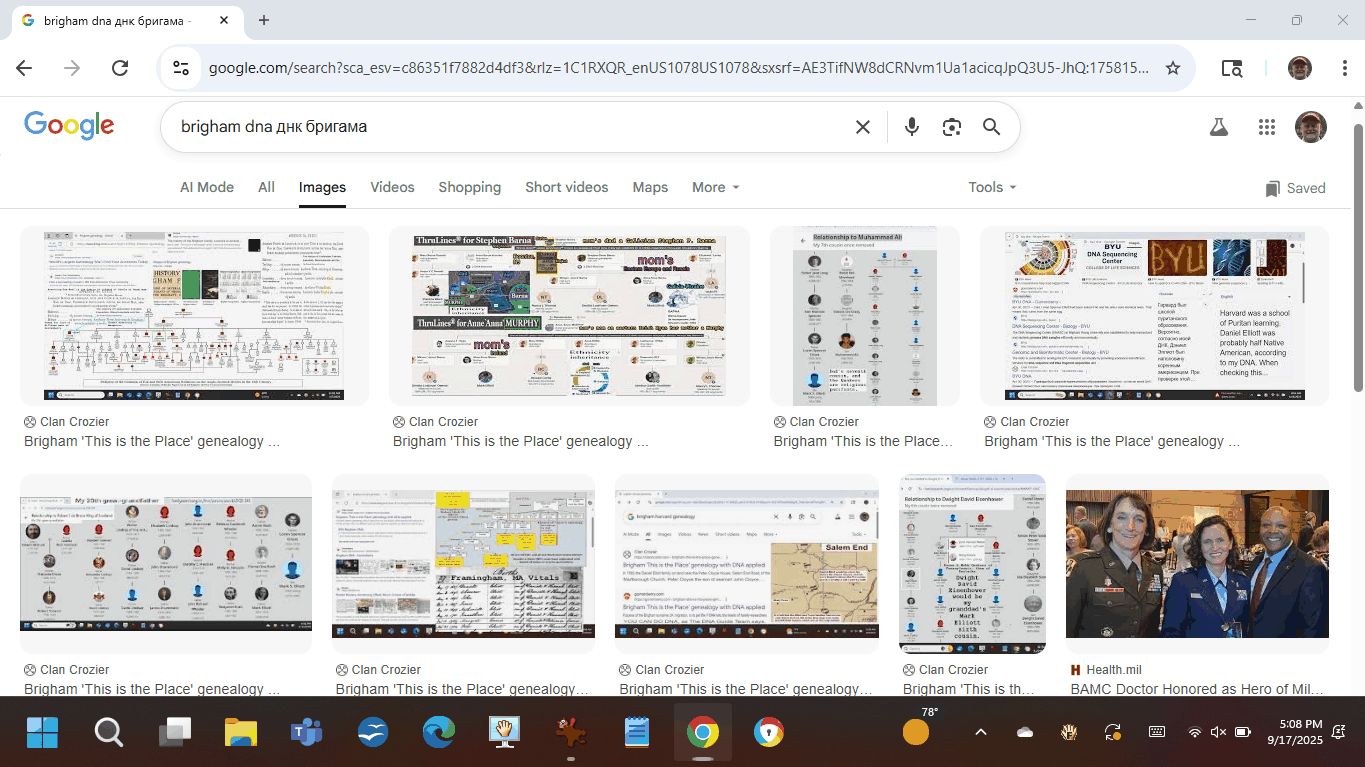Click the search query input field
The height and width of the screenshot is (767, 1365).
(500, 127)
